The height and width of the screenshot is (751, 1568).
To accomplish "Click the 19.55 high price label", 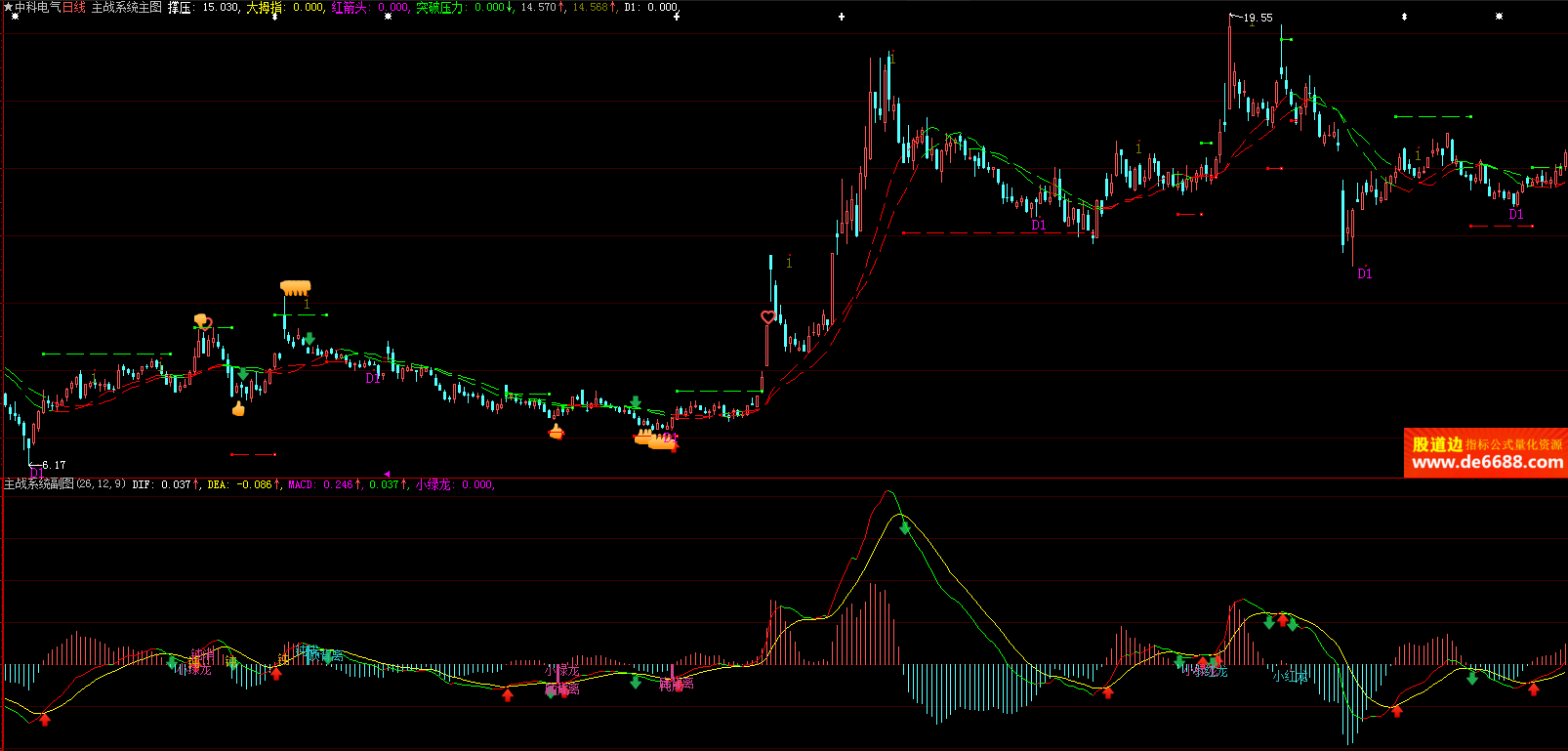I will point(1257,18).
